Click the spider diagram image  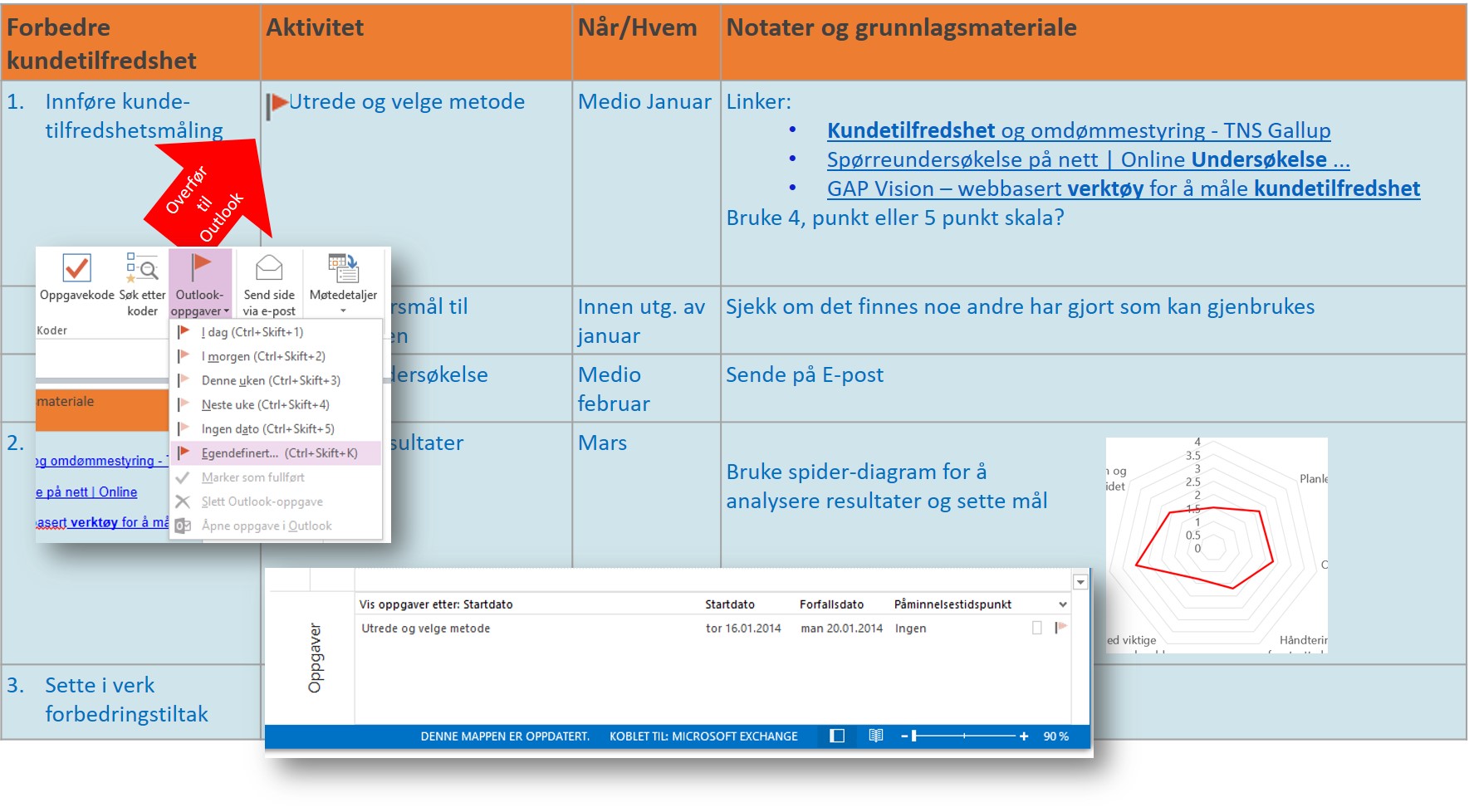point(1217,545)
